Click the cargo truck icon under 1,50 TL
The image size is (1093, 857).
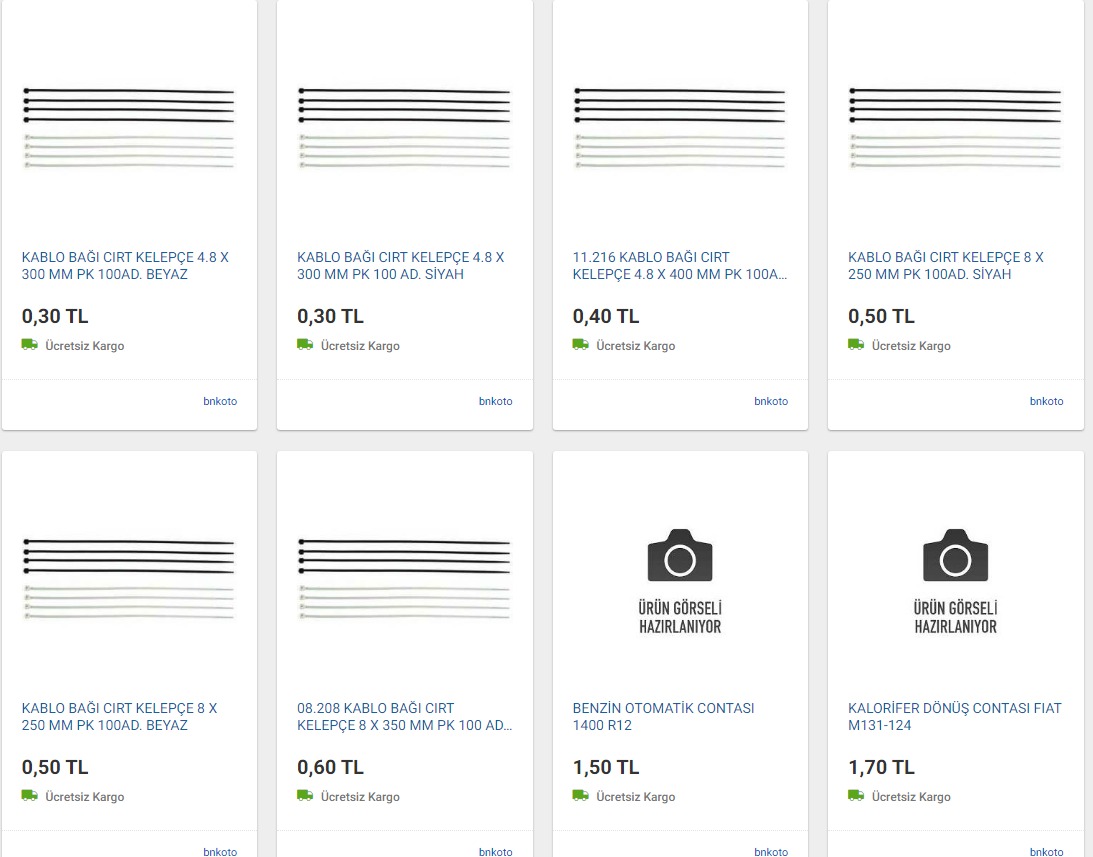580,796
